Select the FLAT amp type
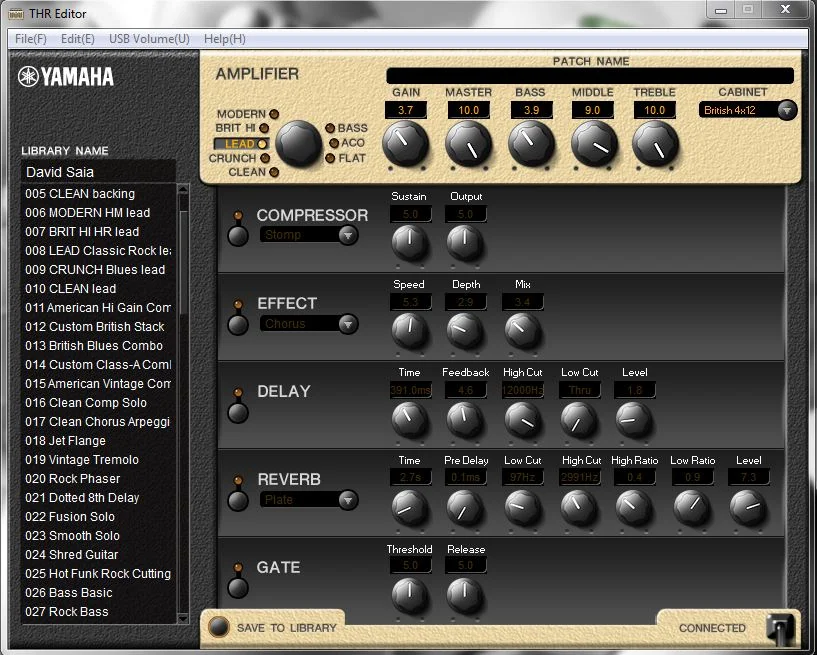 point(345,158)
